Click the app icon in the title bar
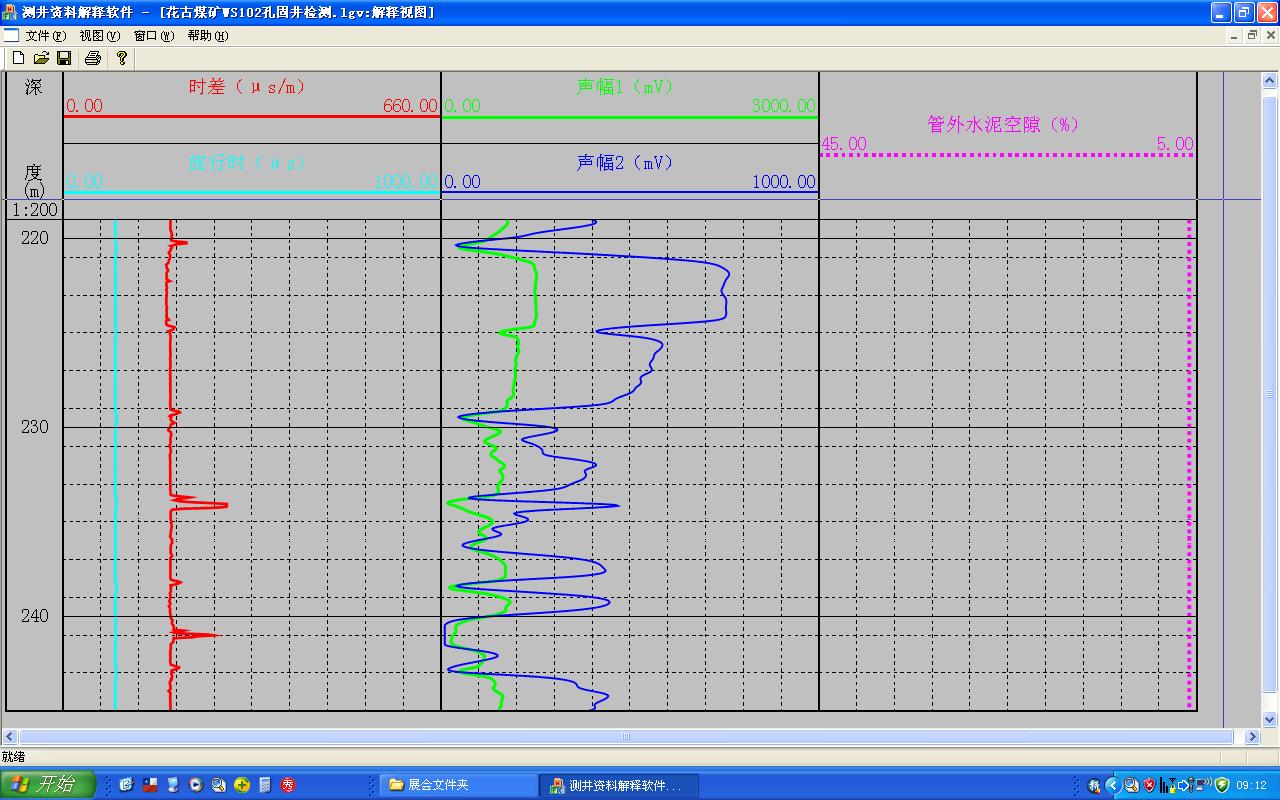 tap(10, 12)
